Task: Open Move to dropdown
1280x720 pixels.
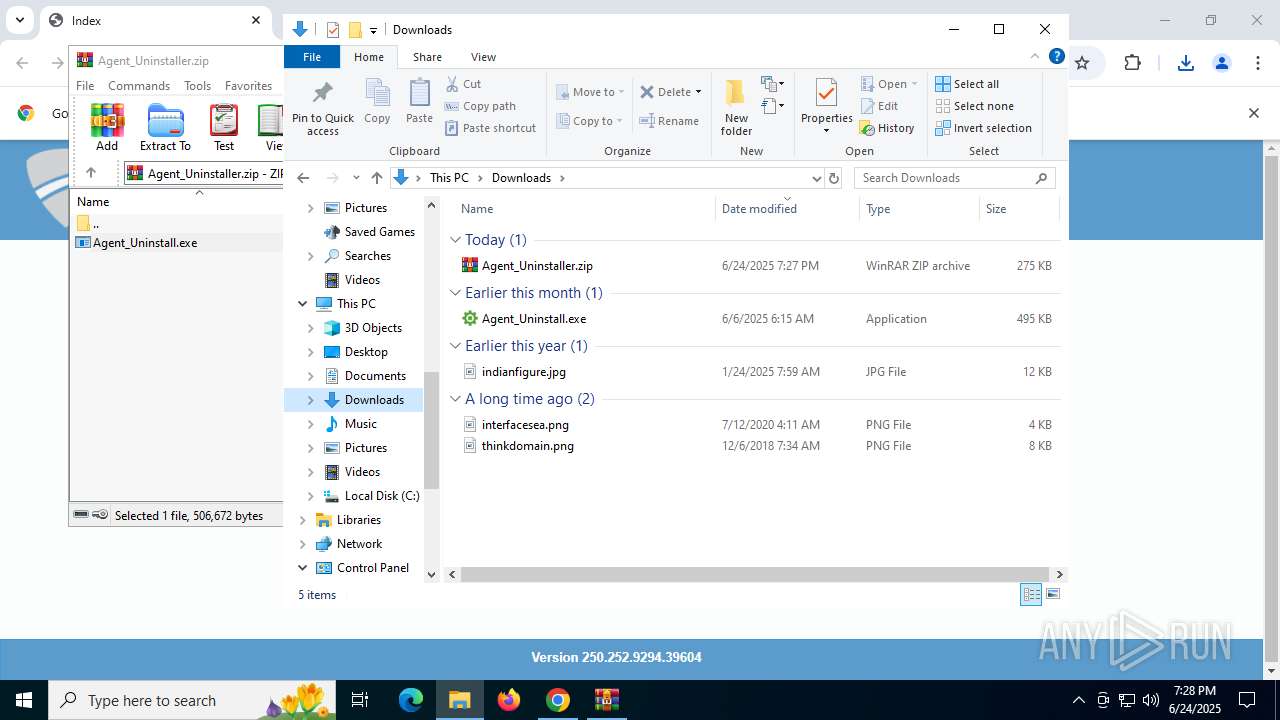Action: click(x=590, y=92)
